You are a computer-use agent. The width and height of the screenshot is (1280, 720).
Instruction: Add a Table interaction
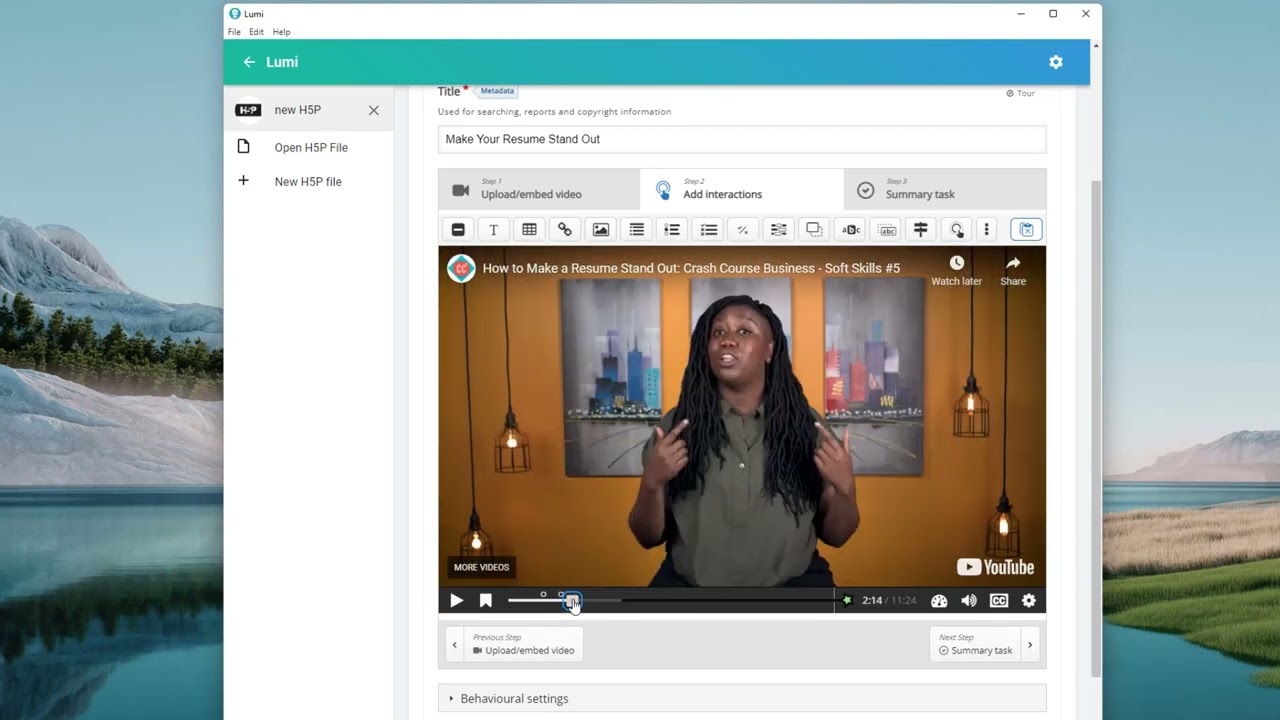click(x=529, y=230)
